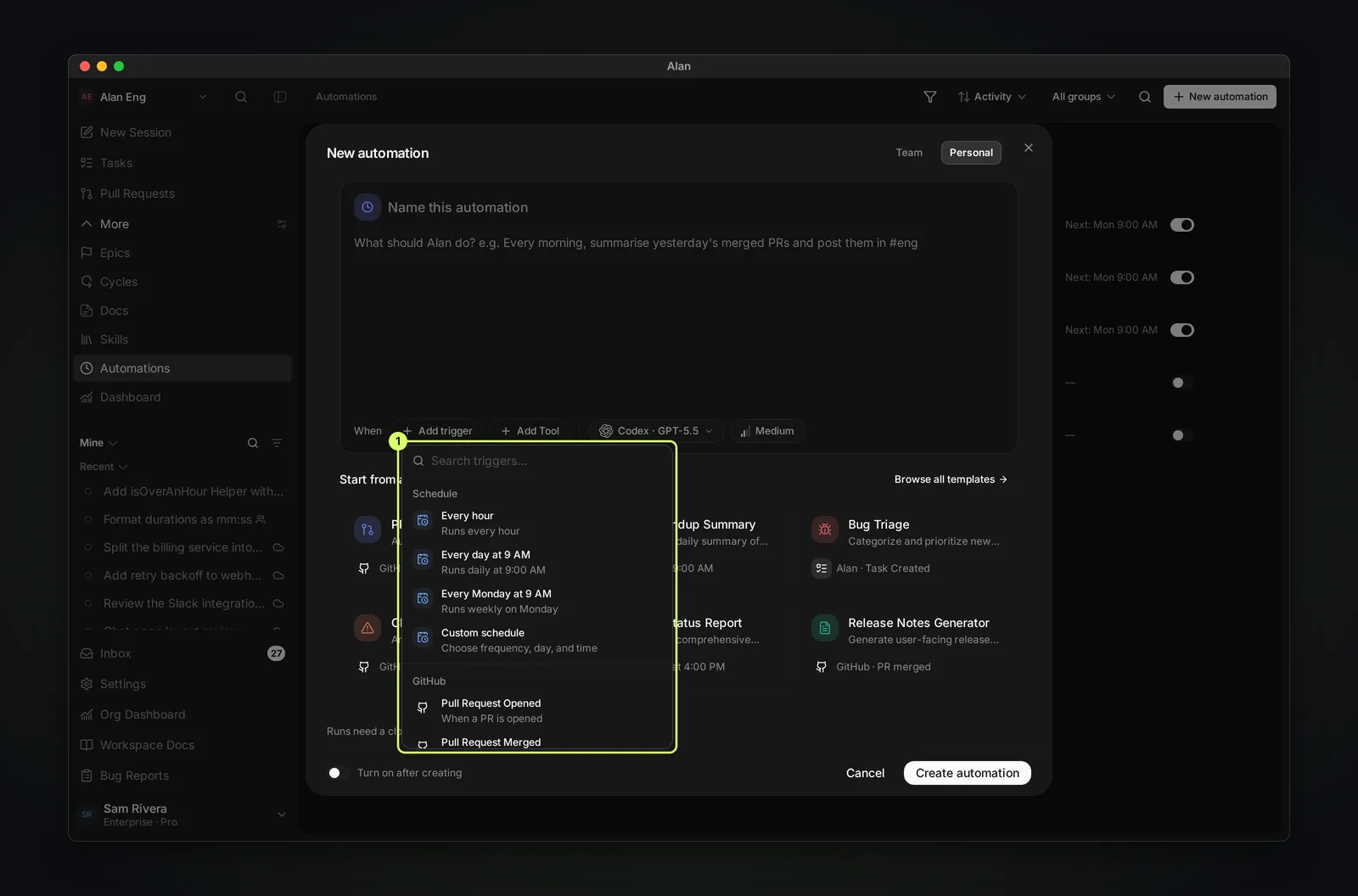Open the Activity sort dropdown
This screenshot has height=896, width=1358.
click(992, 97)
